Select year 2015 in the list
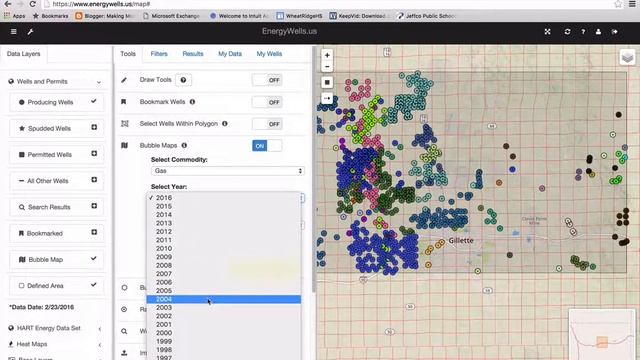The image size is (640, 360). click(x=224, y=206)
